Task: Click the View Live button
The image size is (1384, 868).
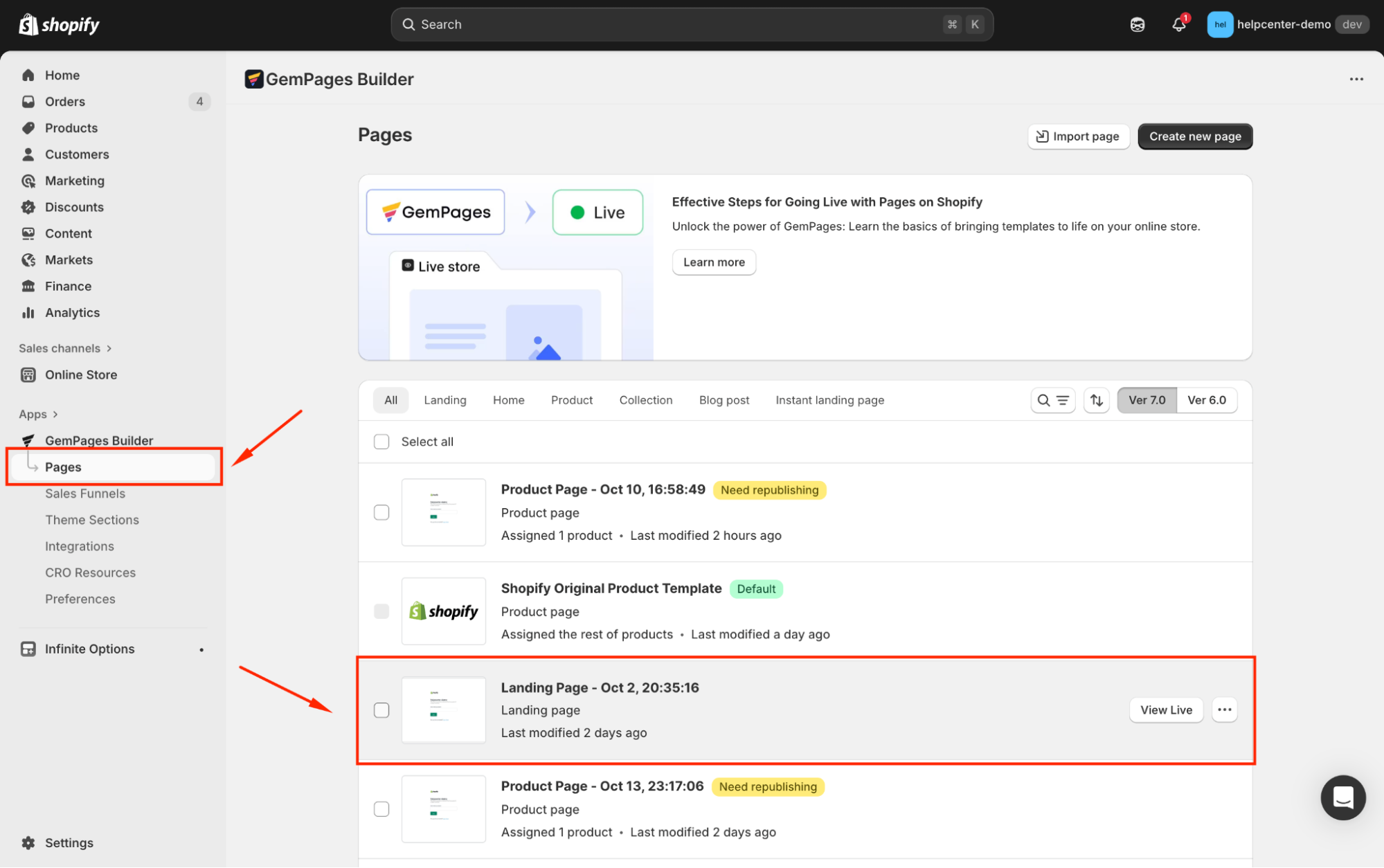Action: coord(1166,709)
